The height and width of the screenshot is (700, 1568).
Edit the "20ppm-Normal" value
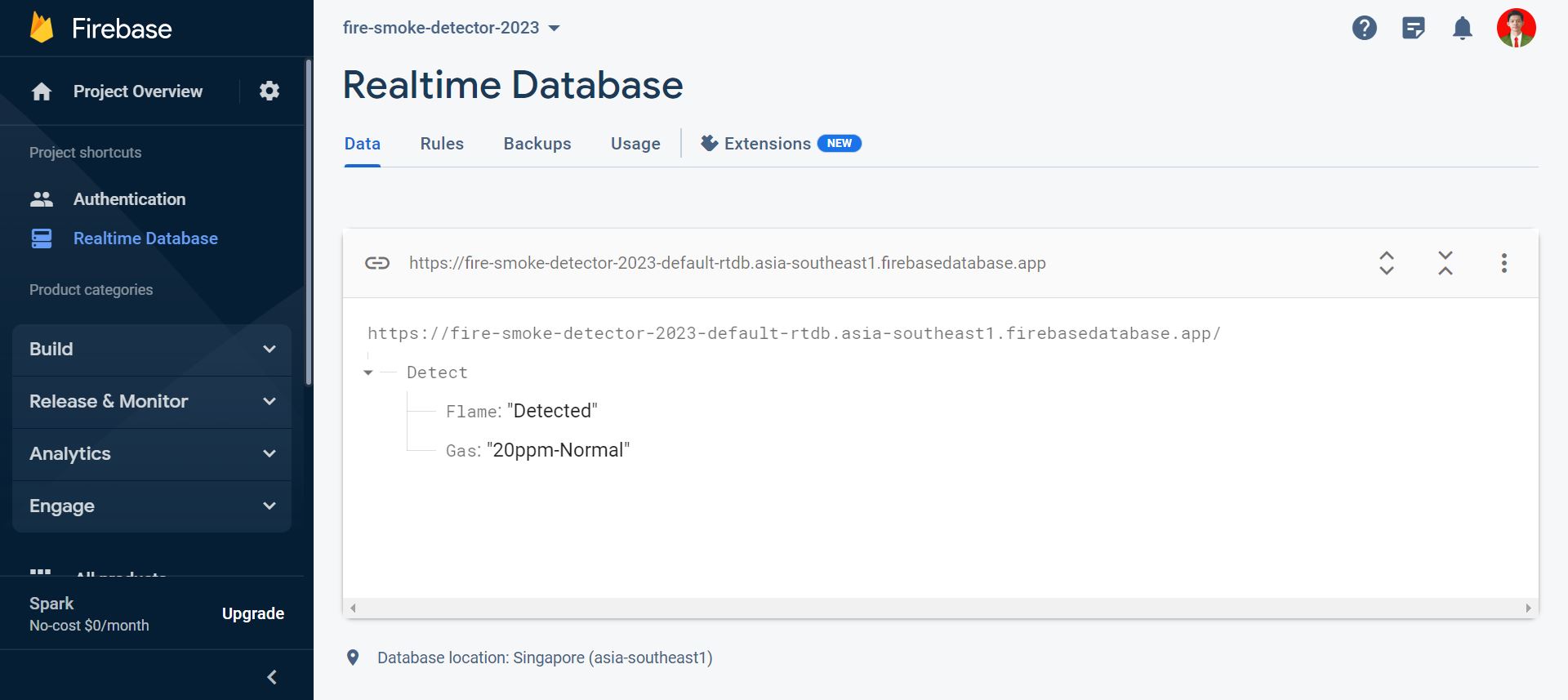click(559, 450)
